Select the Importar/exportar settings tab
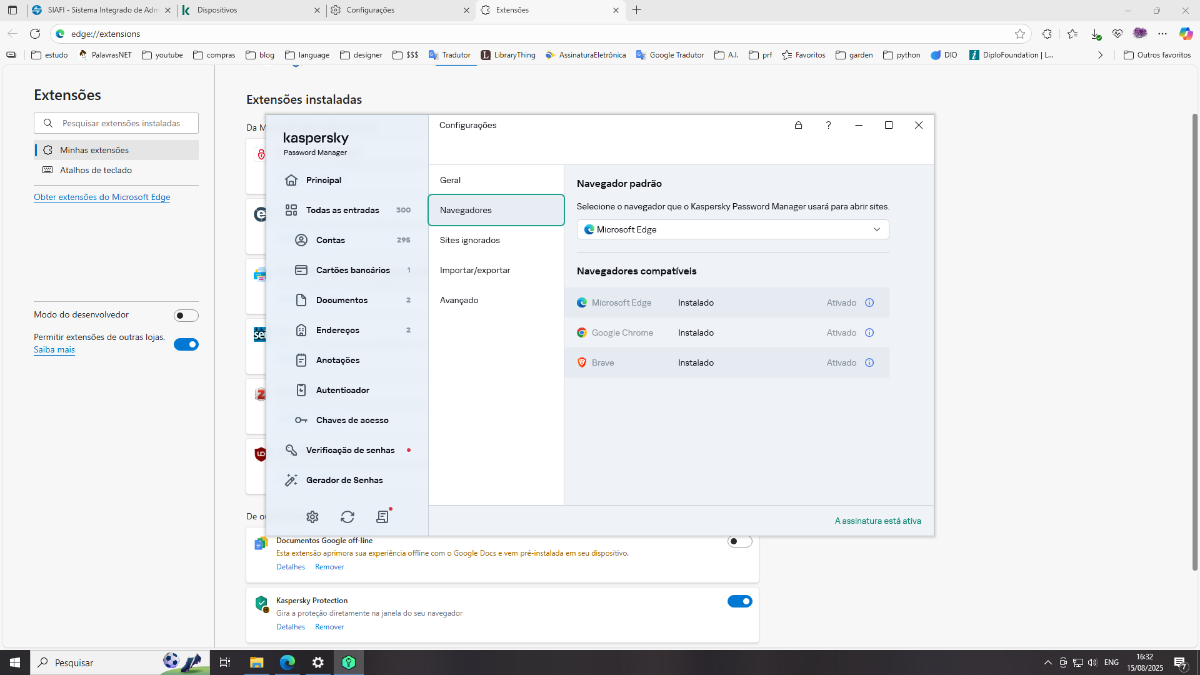Image resolution: width=1200 pixels, height=675 pixels. point(496,270)
